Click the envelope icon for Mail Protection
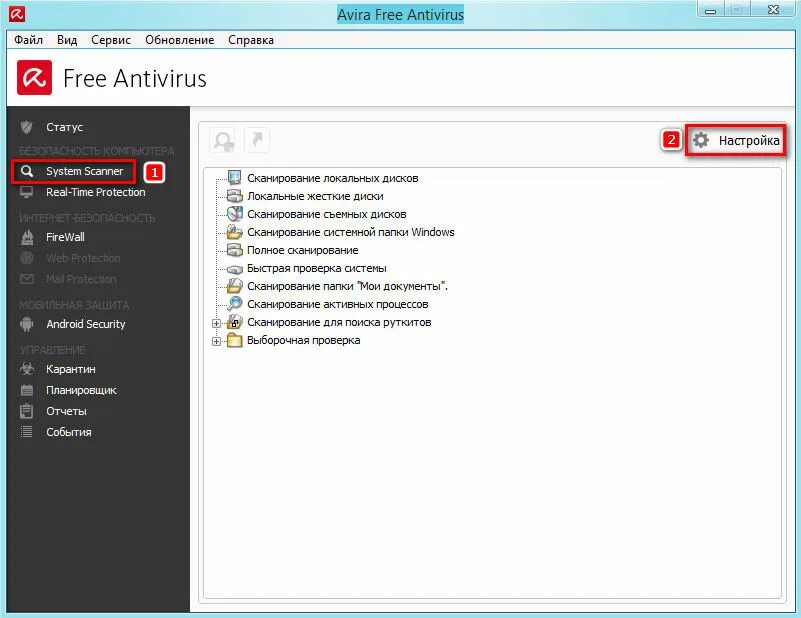The height and width of the screenshot is (618, 801). click(27, 279)
